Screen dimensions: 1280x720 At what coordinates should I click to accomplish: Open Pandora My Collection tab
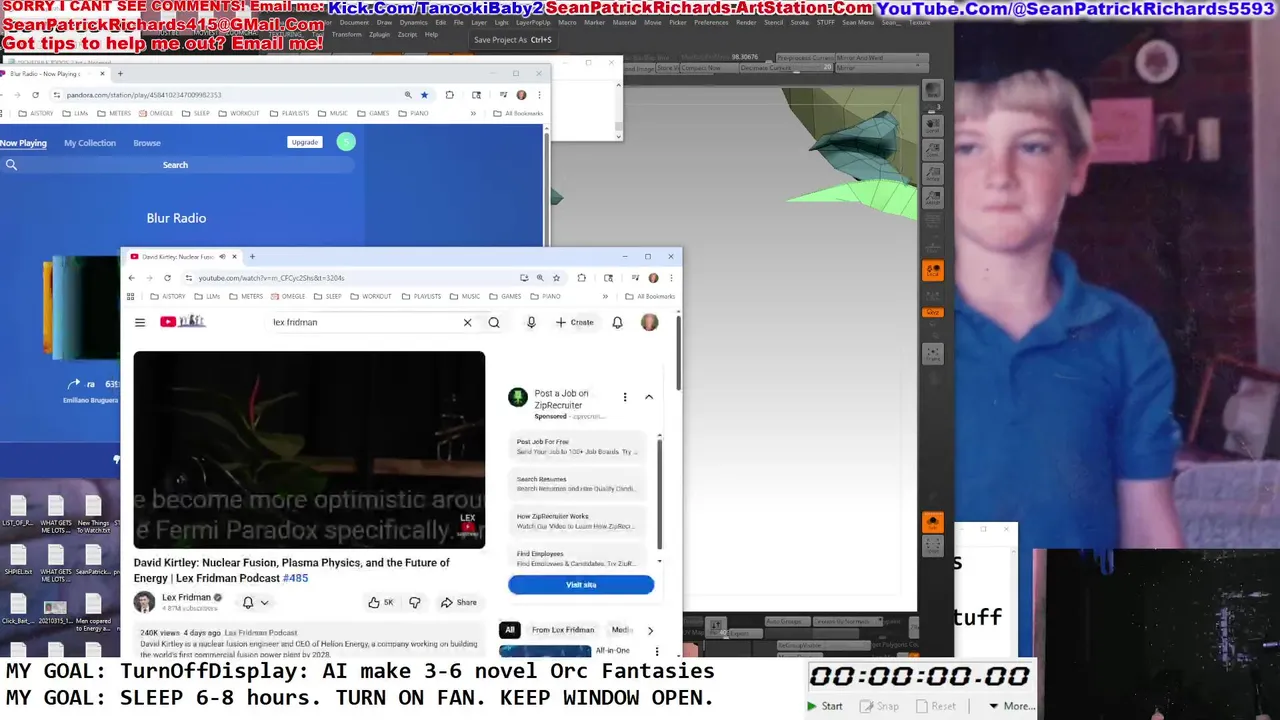coord(90,143)
